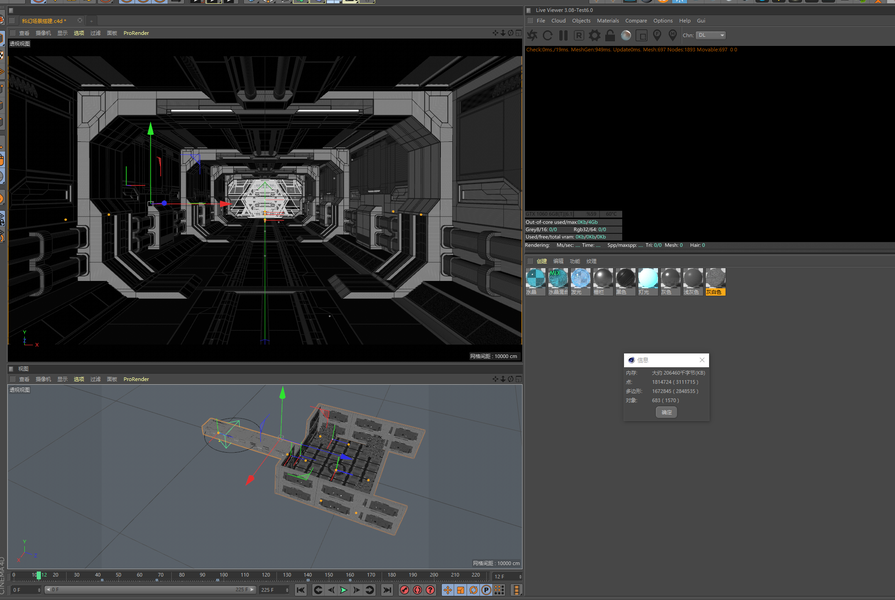This screenshot has height=600, width=895.
Task: Open Compare menu in Live Viewer
Action: click(636, 21)
